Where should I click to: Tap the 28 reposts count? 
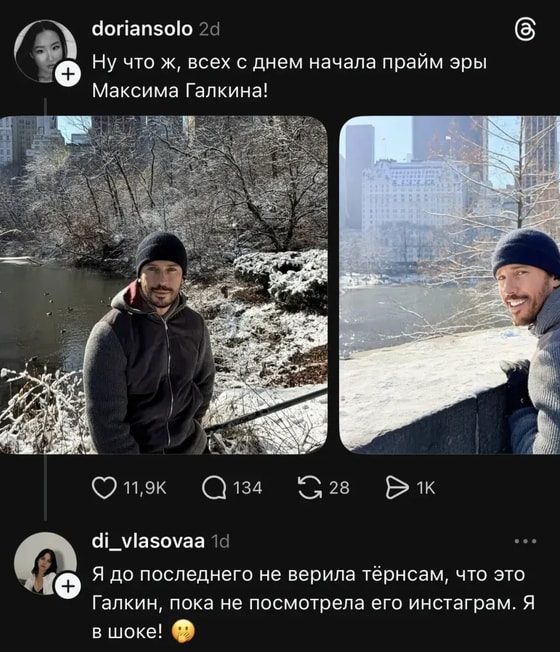(339, 488)
